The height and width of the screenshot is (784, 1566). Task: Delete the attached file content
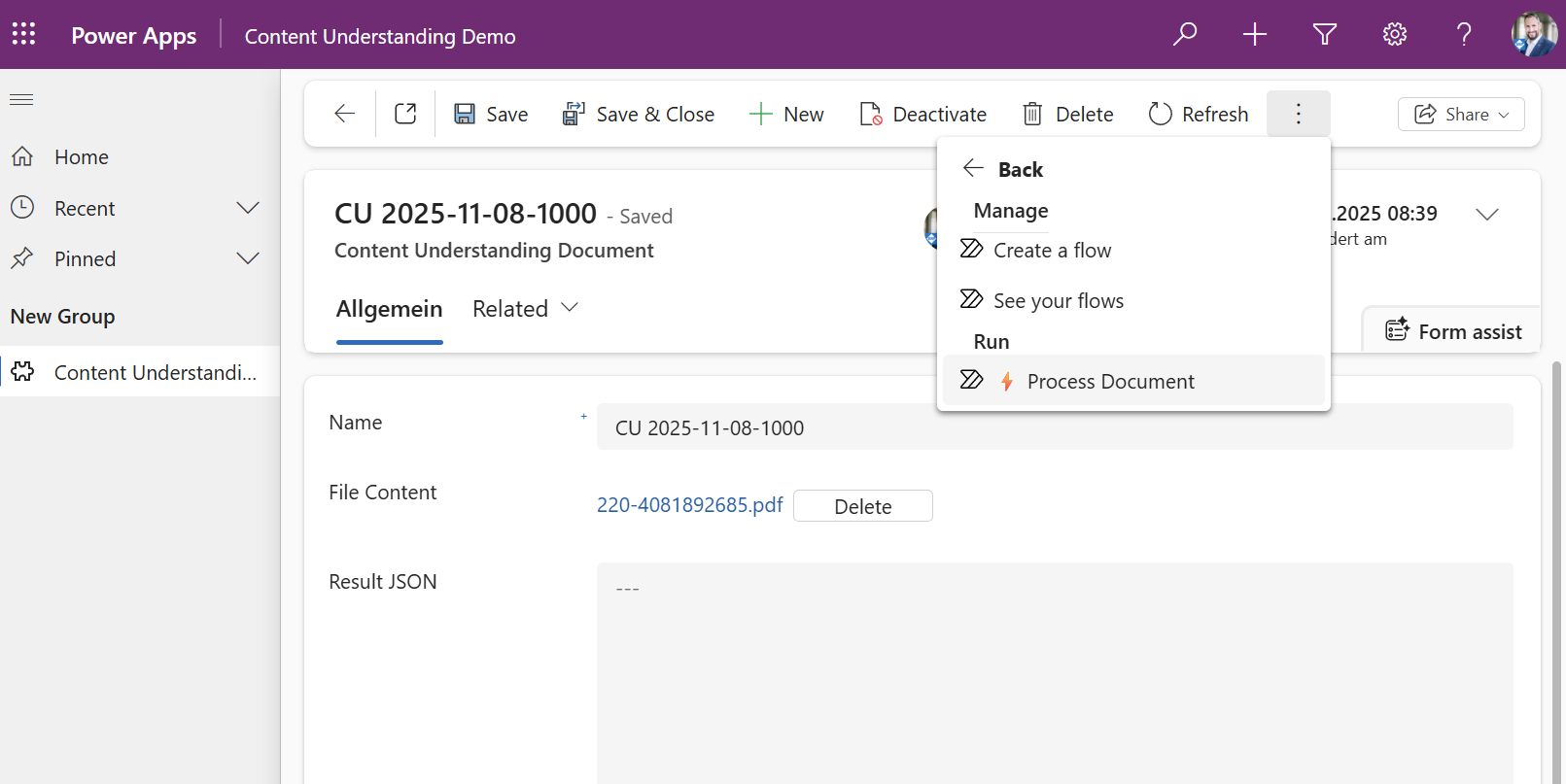coord(863,506)
